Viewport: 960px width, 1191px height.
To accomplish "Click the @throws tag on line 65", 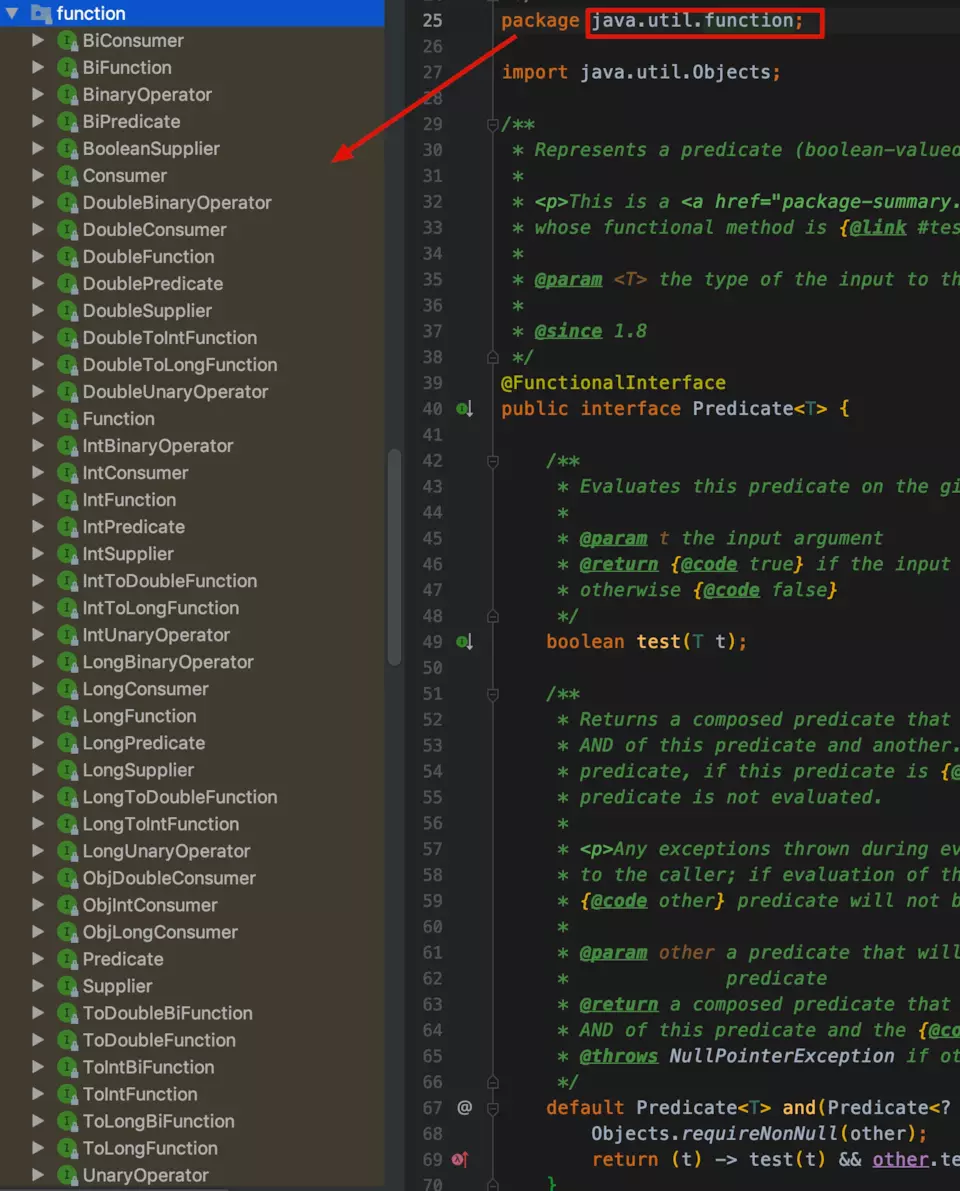I will point(618,1056).
